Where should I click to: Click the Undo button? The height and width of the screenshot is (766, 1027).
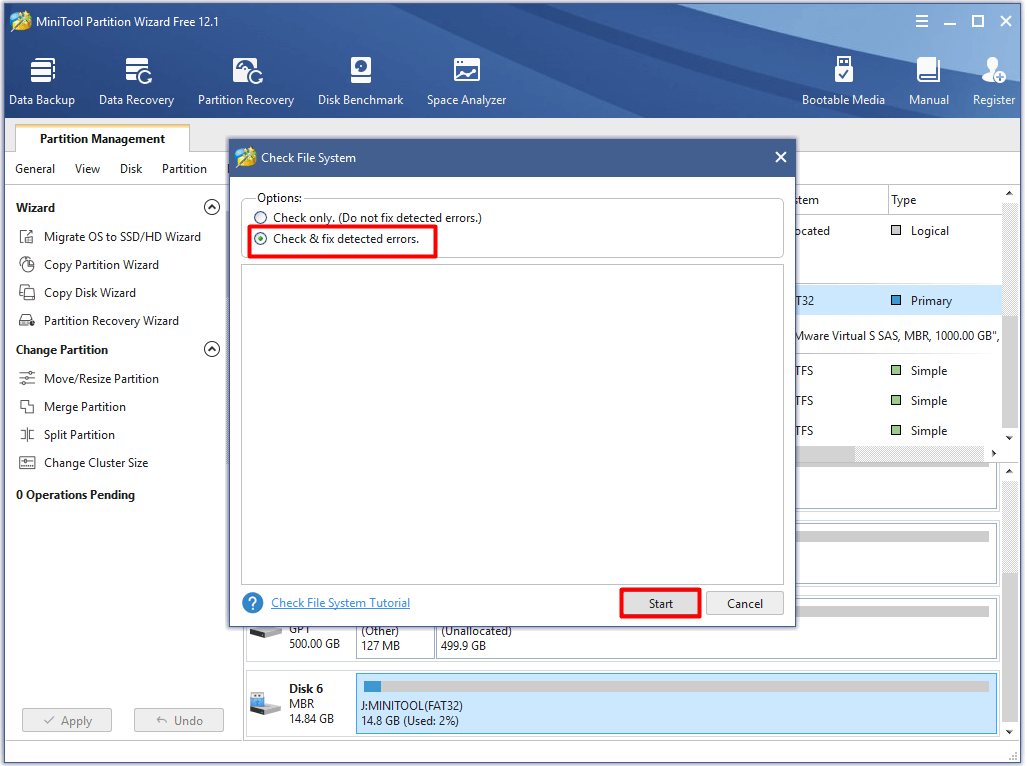(179, 720)
